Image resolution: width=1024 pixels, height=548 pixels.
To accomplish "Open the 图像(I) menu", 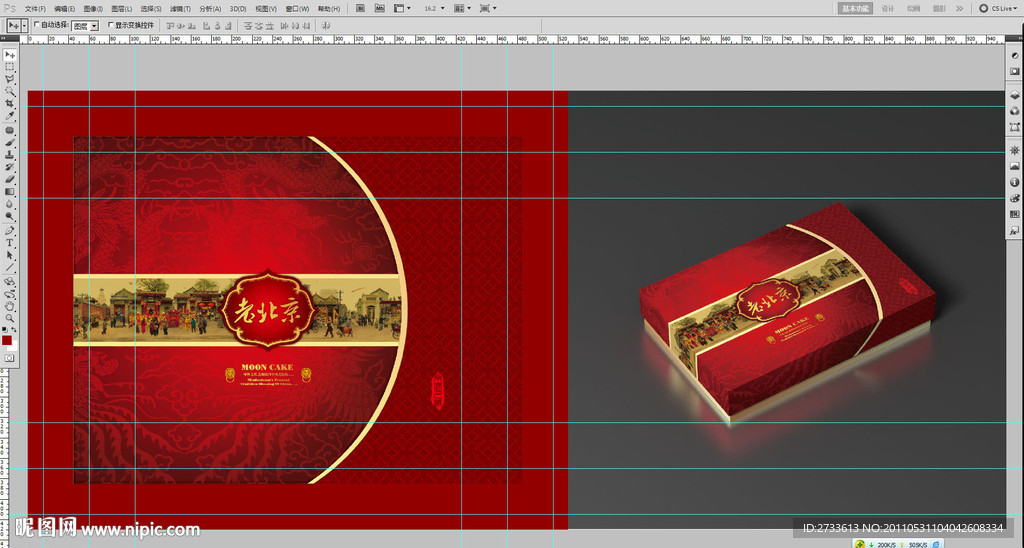I will coord(93,8).
